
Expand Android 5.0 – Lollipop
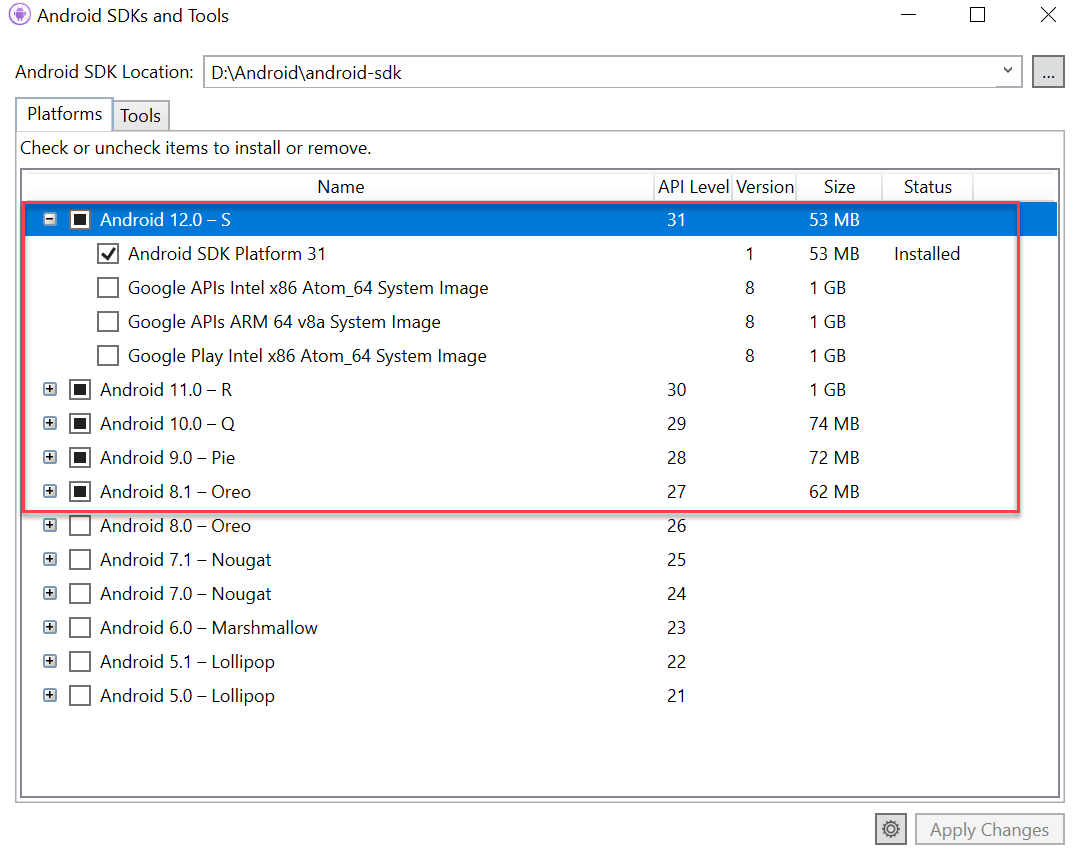[49, 695]
